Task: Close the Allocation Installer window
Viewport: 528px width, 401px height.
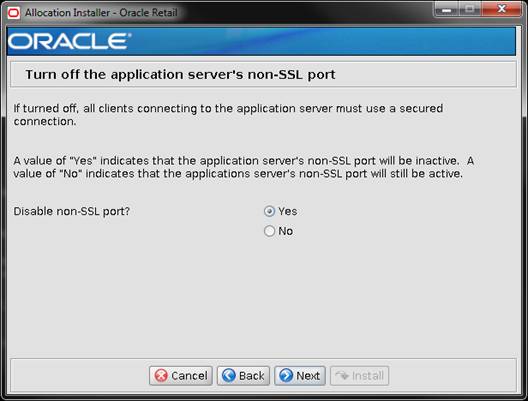Action: click(x=502, y=9)
